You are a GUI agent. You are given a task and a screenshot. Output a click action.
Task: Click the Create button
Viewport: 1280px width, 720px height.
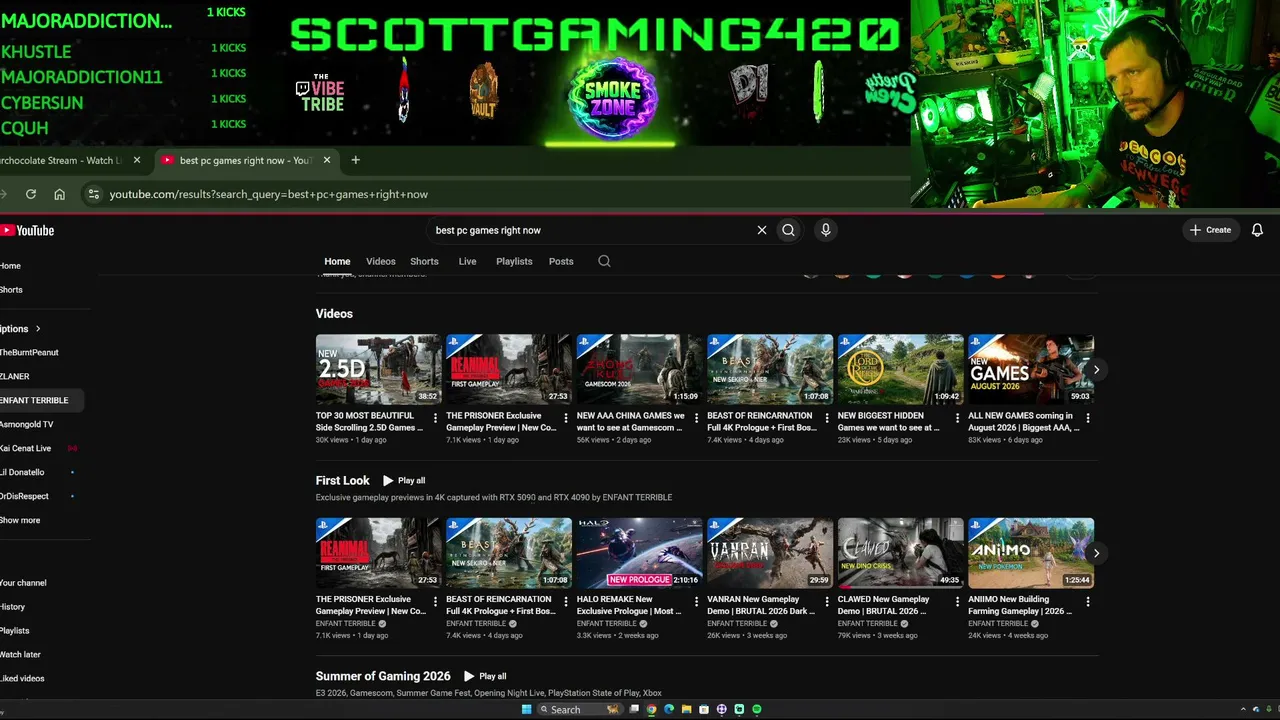(1211, 230)
